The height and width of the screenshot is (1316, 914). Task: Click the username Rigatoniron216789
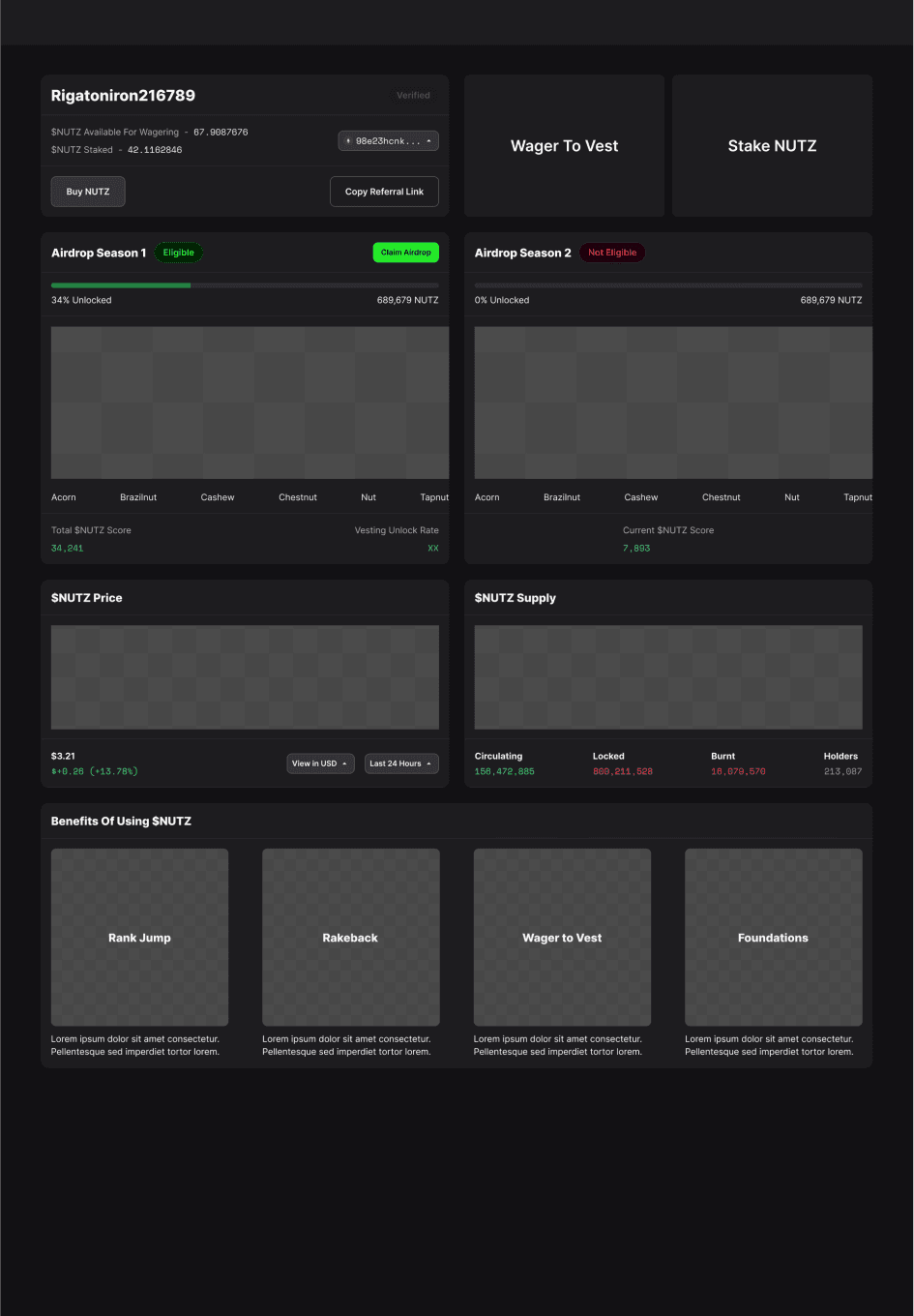(x=123, y=96)
